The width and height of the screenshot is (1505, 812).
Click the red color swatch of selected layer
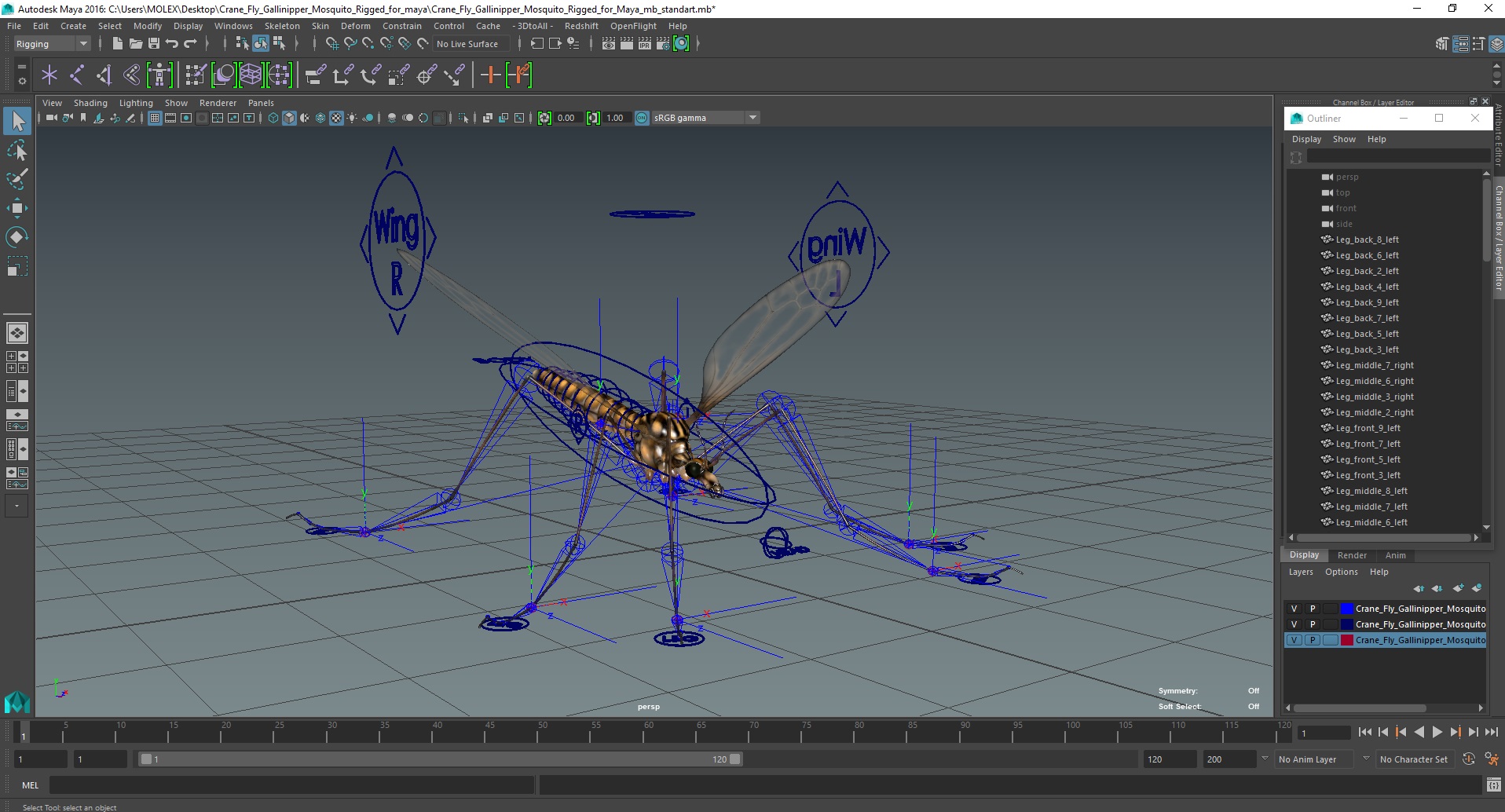coord(1346,640)
